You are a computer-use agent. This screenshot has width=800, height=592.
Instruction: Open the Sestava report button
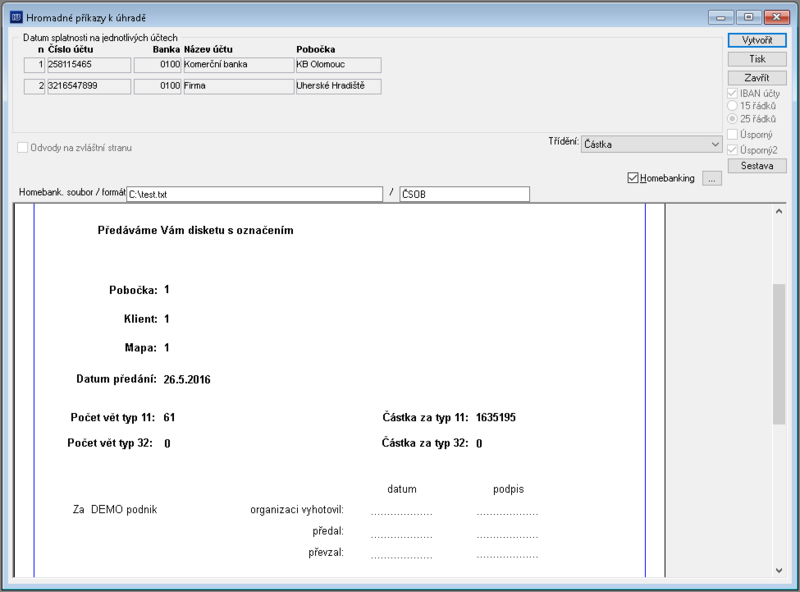[757, 166]
